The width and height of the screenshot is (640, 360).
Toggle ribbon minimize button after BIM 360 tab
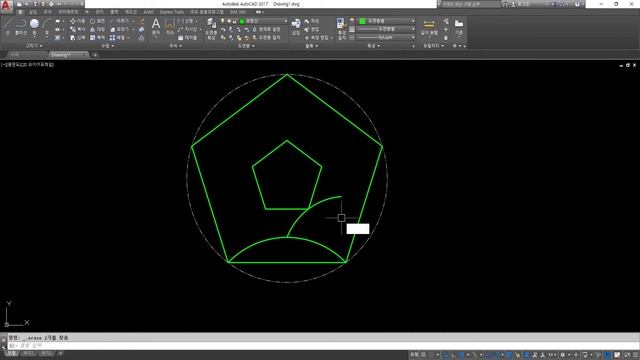click(x=259, y=12)
